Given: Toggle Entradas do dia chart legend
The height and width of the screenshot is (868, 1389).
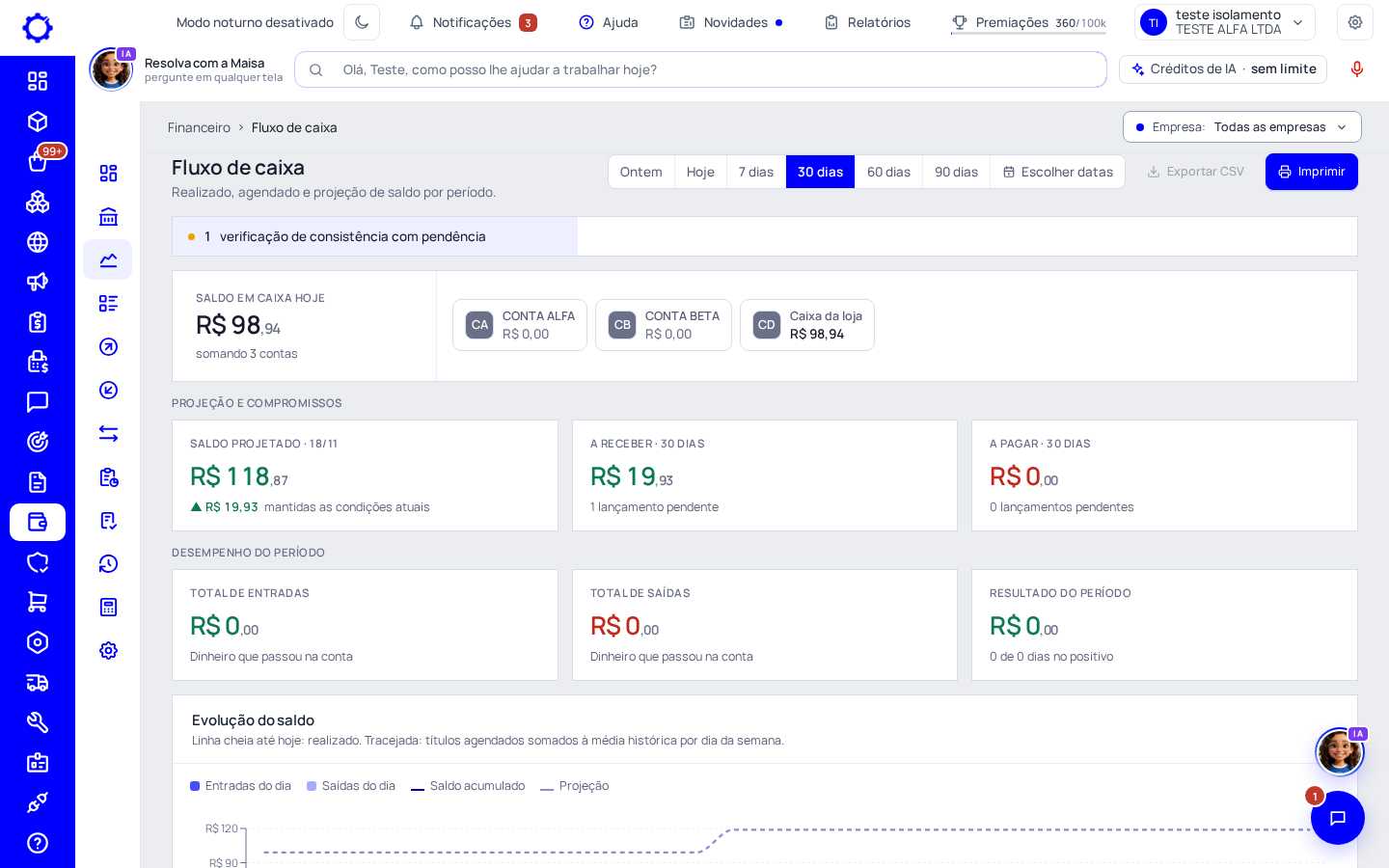Looking at the screenshot, I should [241, 786].
